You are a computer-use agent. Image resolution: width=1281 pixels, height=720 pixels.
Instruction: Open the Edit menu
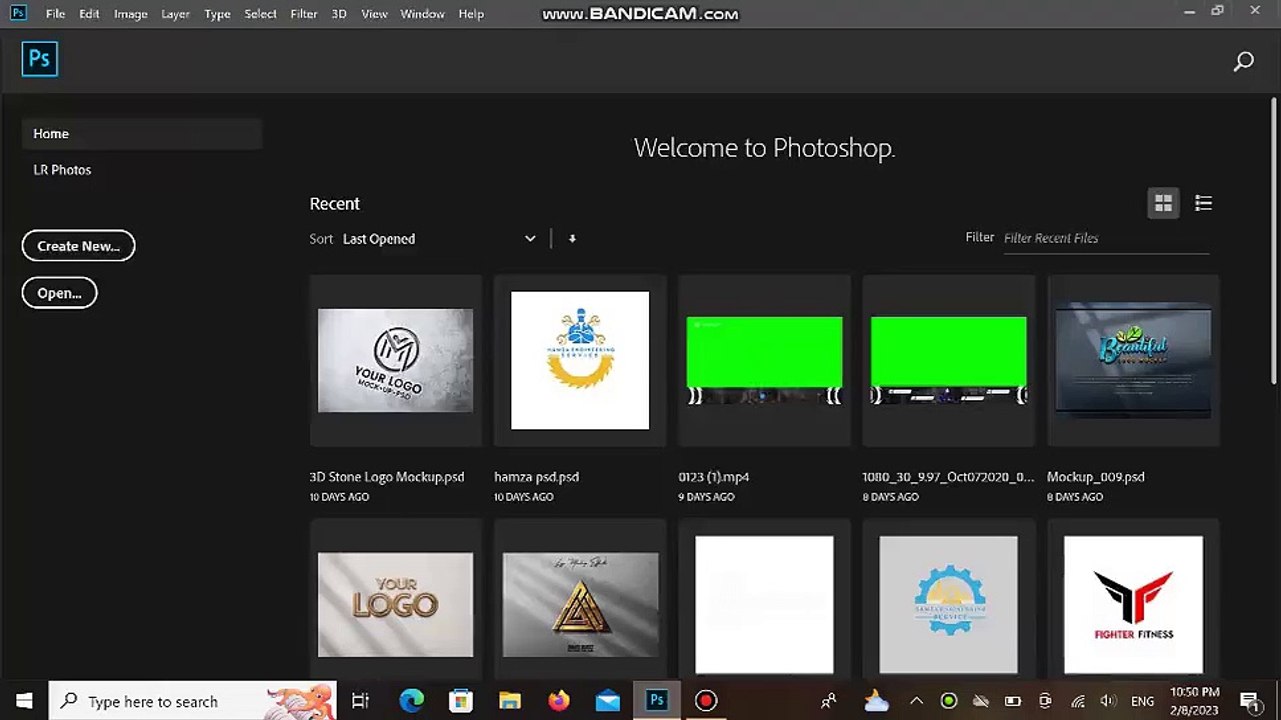click(89, 14)
